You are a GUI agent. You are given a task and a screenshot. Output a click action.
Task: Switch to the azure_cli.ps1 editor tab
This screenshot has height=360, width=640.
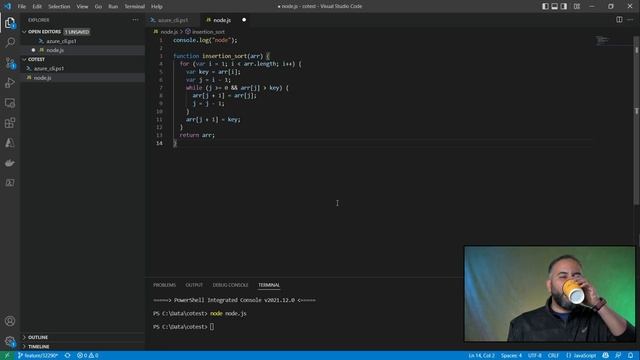[173, 20]
